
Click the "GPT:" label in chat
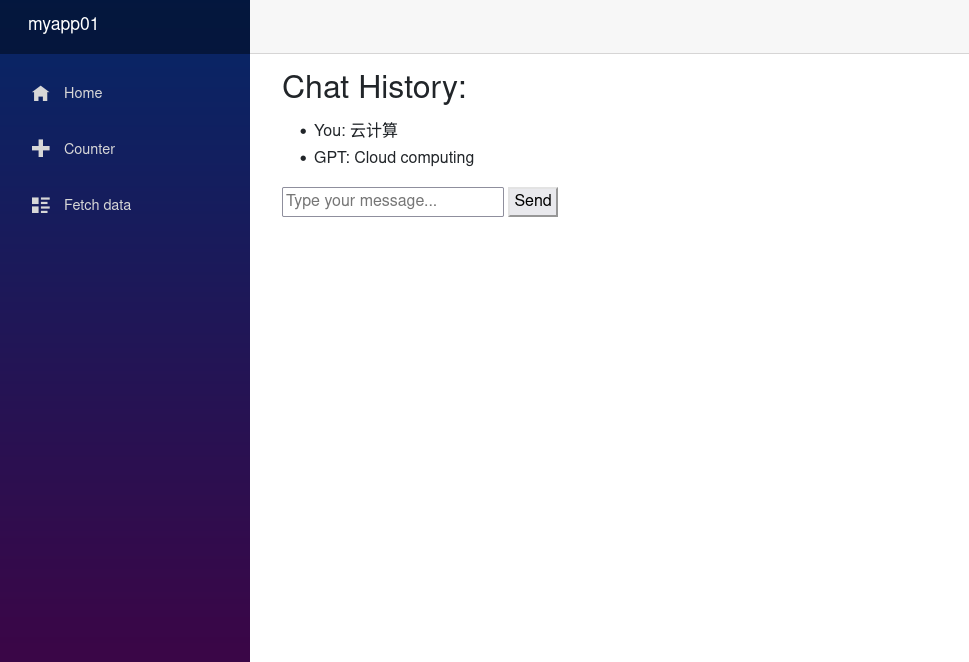(x=331, y=158)
